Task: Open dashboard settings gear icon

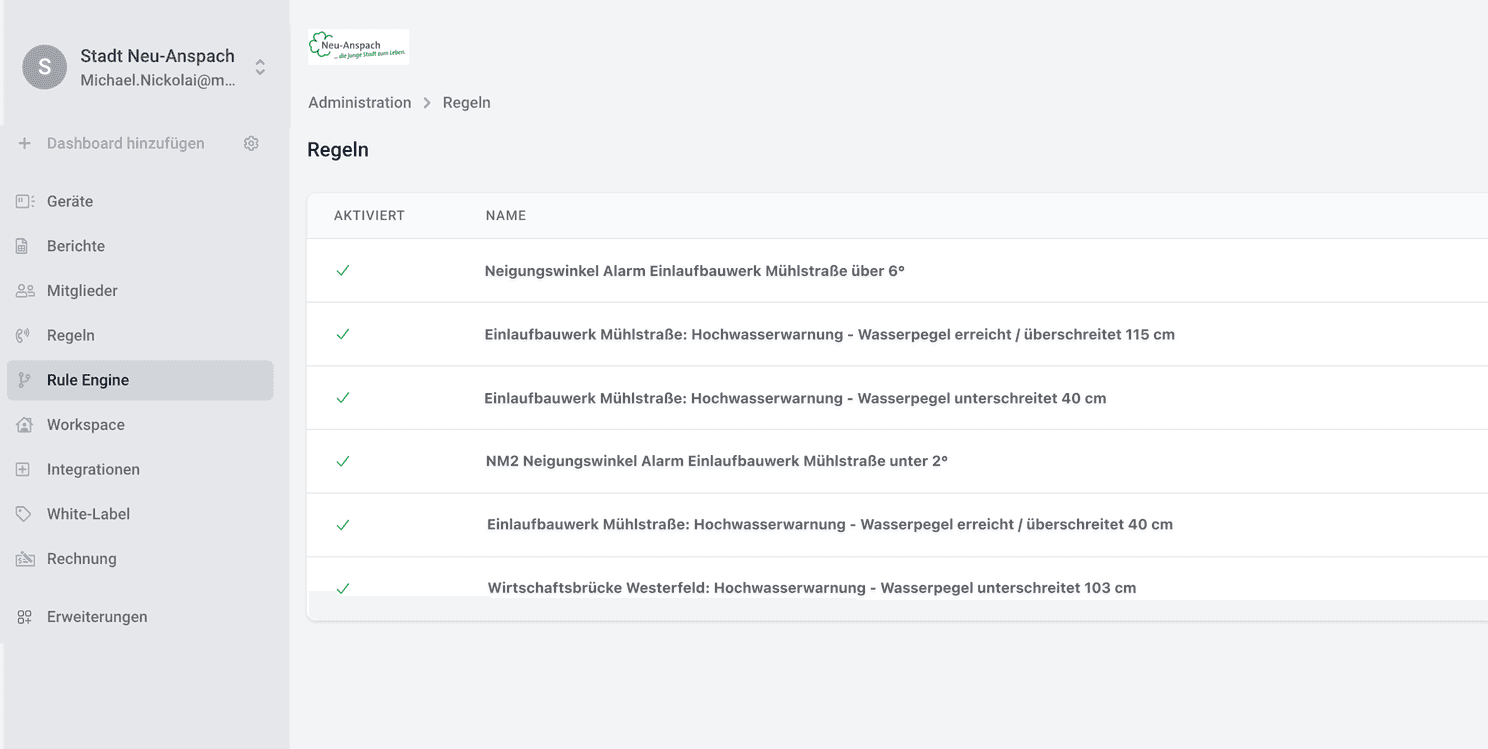Action: click(251, 143)
